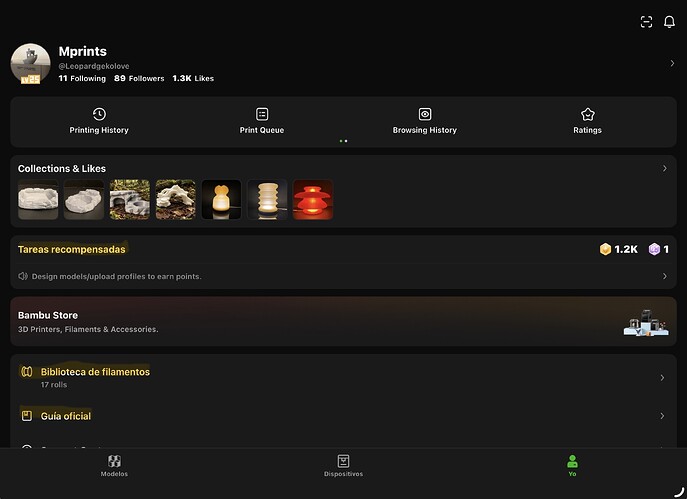Open the Print Queue list icon
The width and height of the screenshot is (687, 499).
pyautogui.click(x=262, y=114)
